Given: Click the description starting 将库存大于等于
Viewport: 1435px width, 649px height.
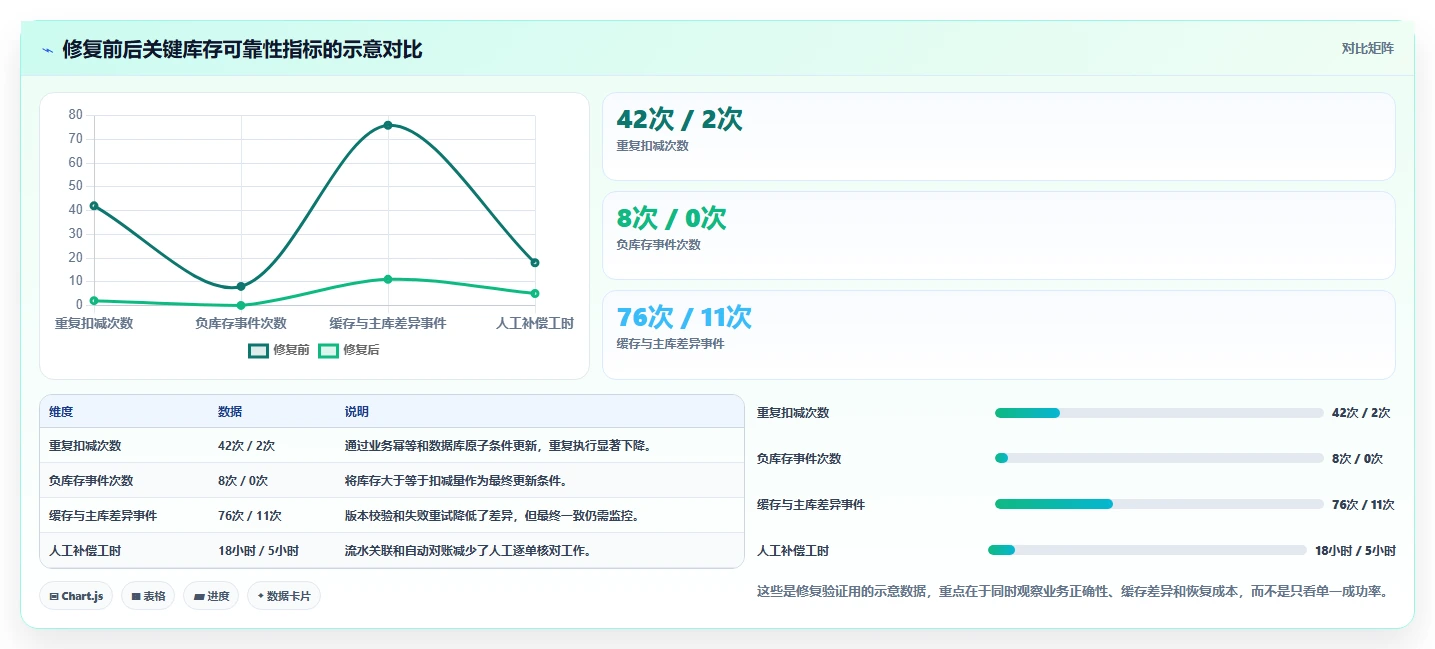Looking at the screenshot, I should pos(457,481).
